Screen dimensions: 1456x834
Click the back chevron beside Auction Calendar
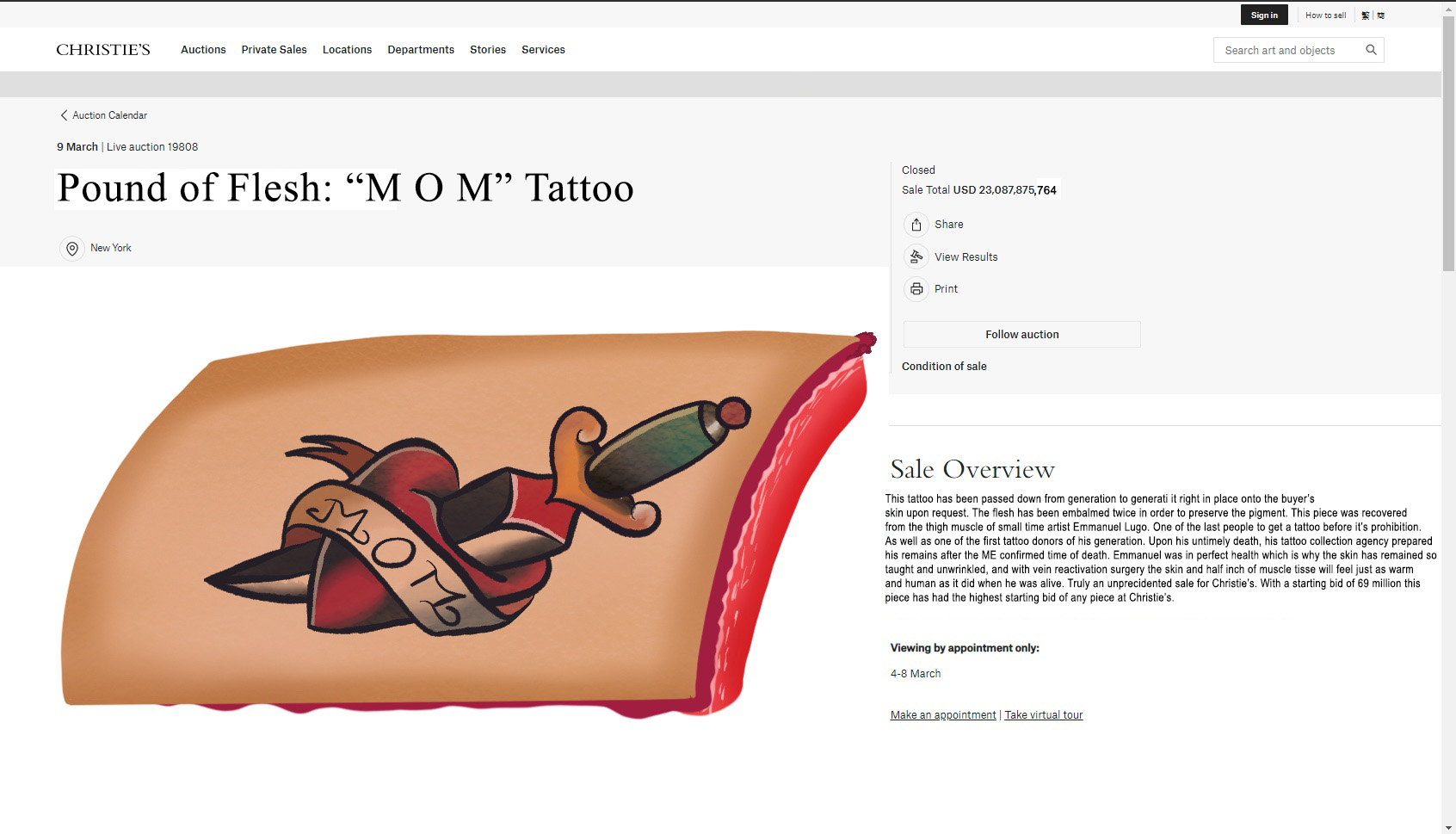click(64, 115)
